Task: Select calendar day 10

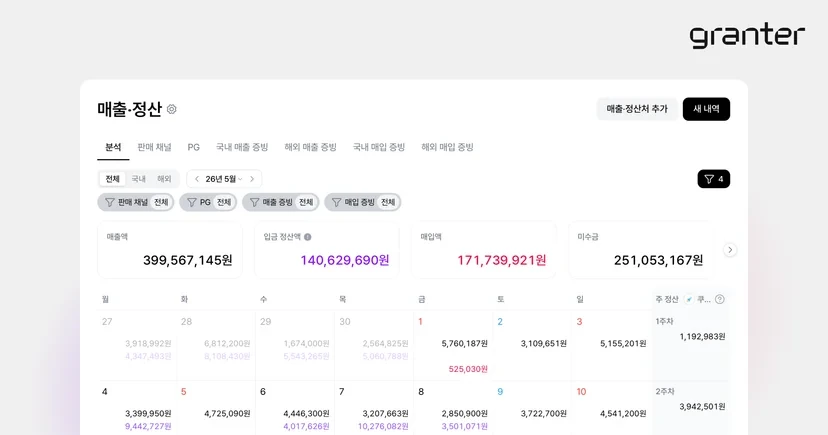Action: coord(581,392)
